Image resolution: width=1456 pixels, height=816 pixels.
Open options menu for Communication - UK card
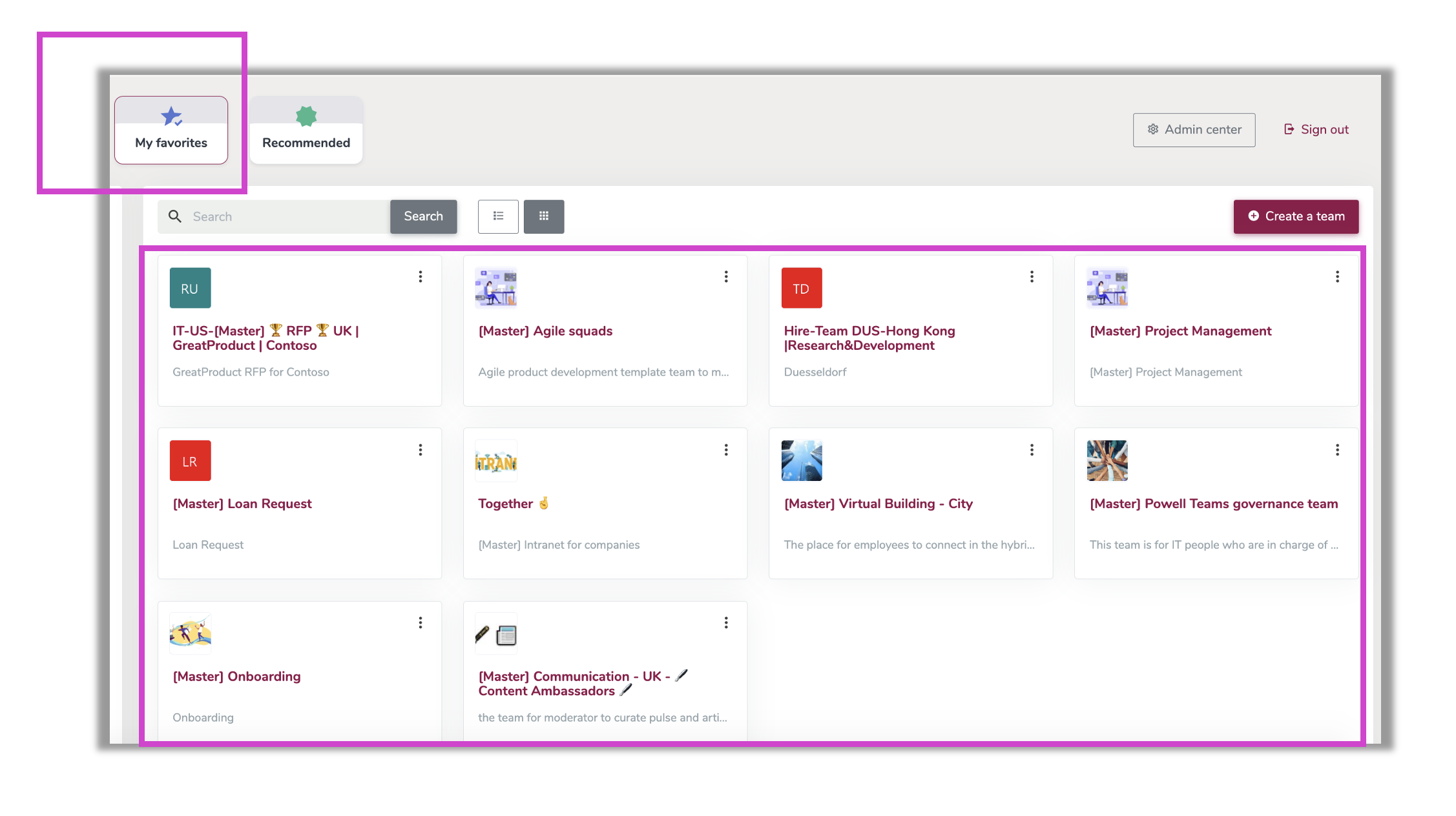click(x=726, y=622)
